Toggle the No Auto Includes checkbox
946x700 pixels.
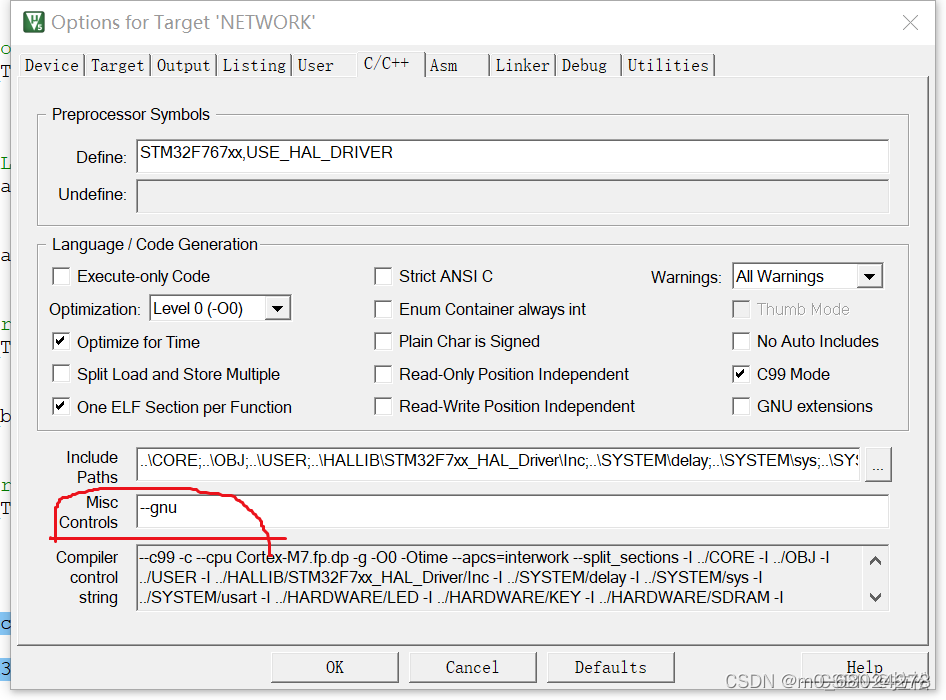pyautogui.click(x=741, y=342)
